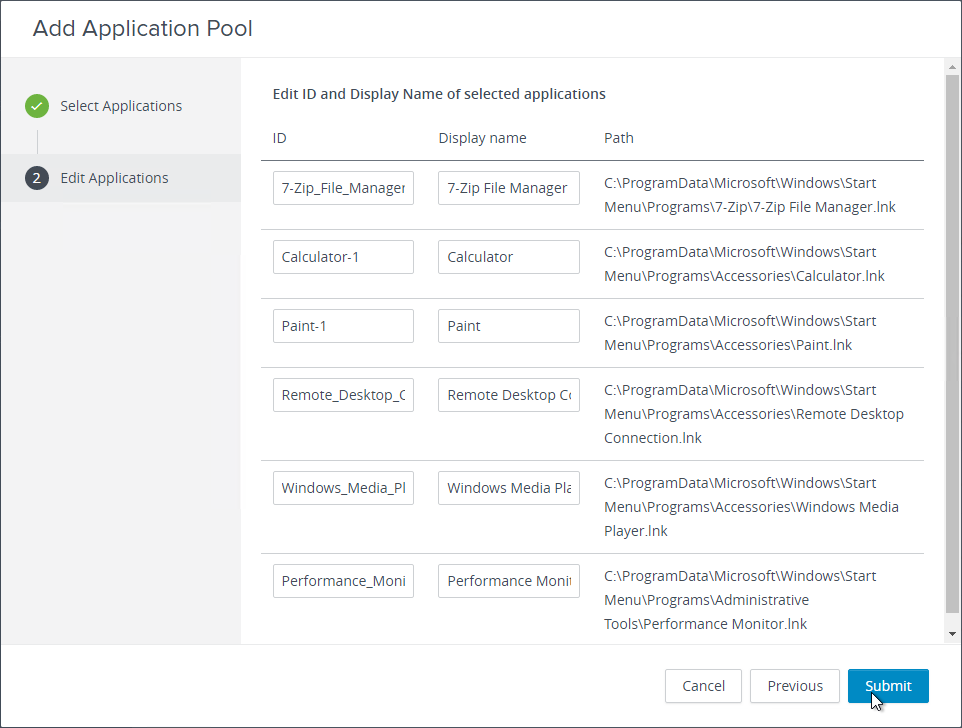Image resolution: width=962 pixels, height=728 pixels.
Task: Edit the 7-Zip File Manager display name
Action: tap(509, 188)
